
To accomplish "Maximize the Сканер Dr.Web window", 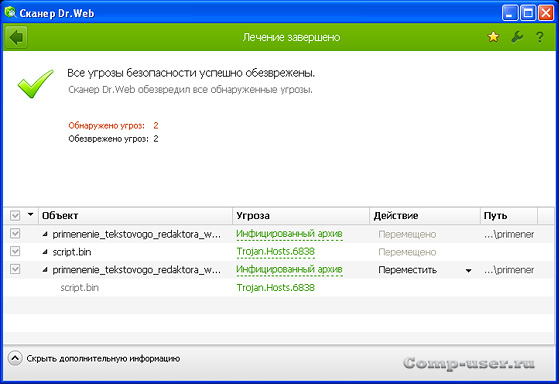I will [x=528, y=14].
